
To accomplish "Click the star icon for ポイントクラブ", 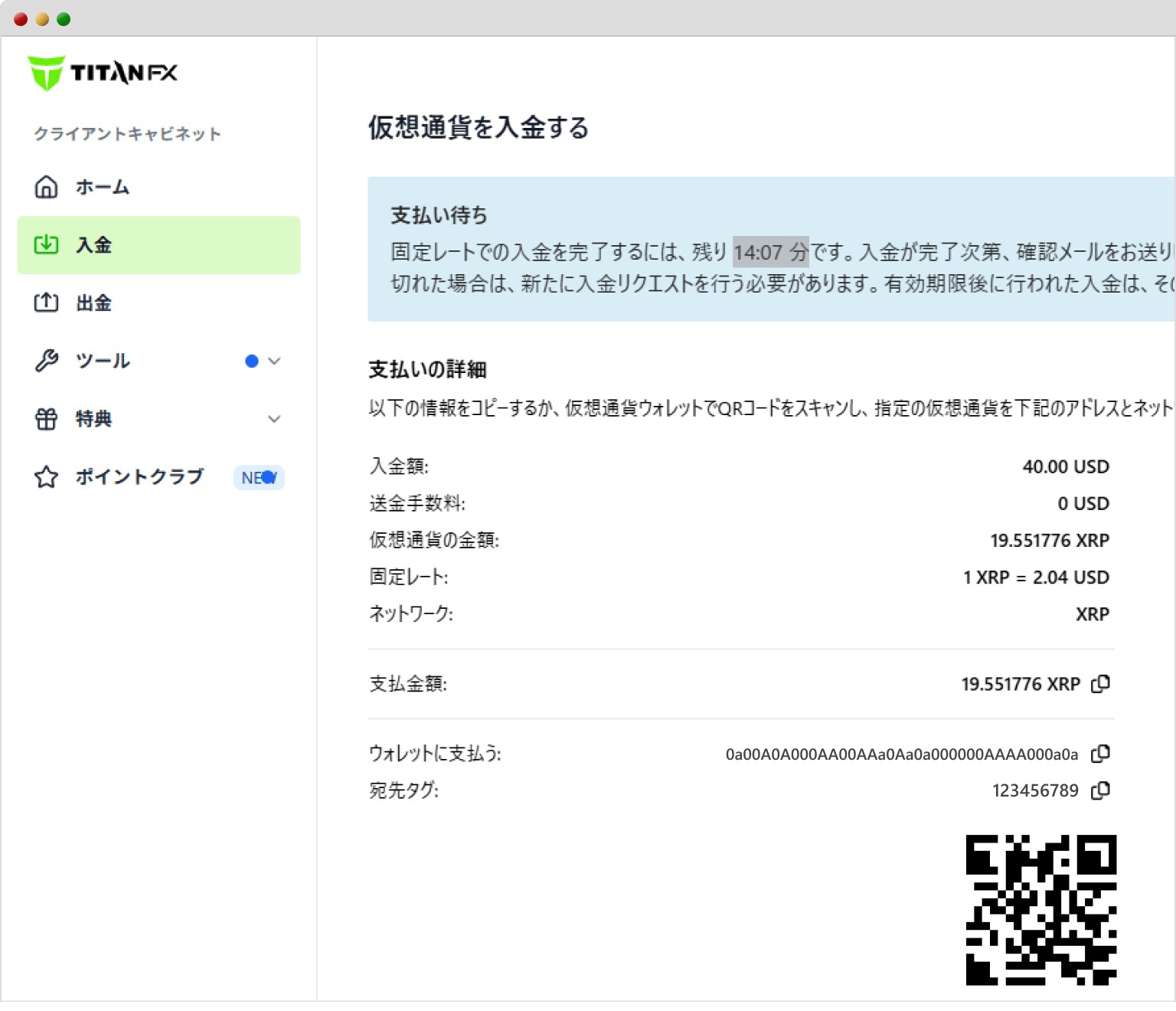I will (x=47, y=476).
